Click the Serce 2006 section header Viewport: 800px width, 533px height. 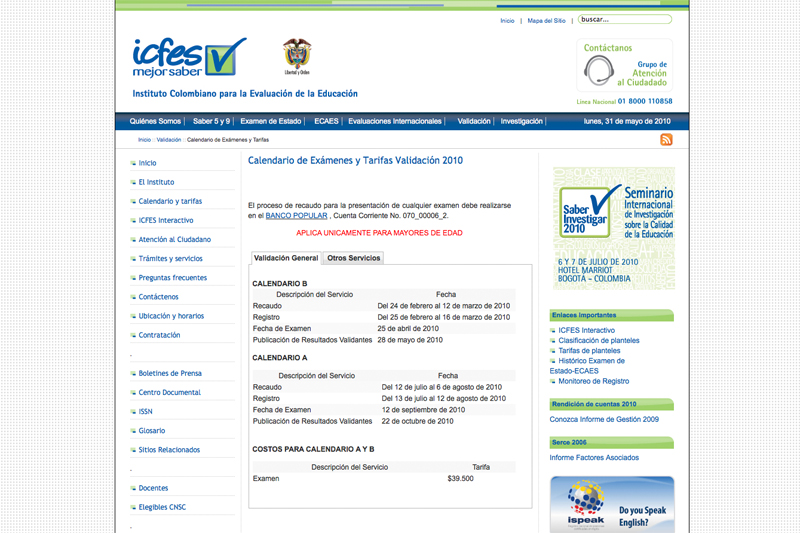612,443
